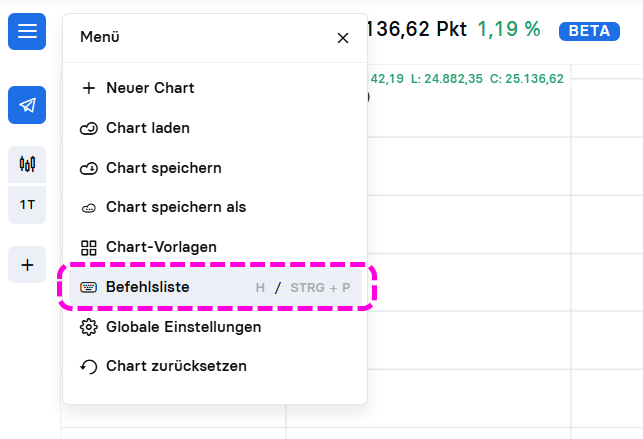Screen dimensions: 643x439
Task: Click the reset arrow icon beside Chart zurücksetzen
Action: (x=88, y=366)
